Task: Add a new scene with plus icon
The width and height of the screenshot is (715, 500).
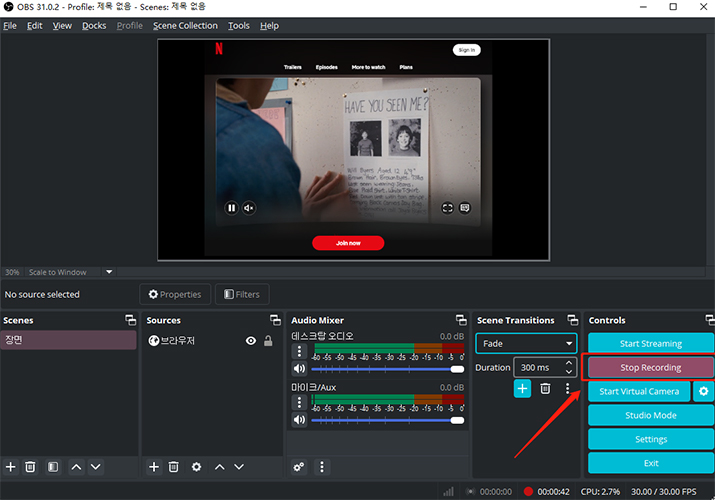Action: pyautogui.click(x=10, y=467)
